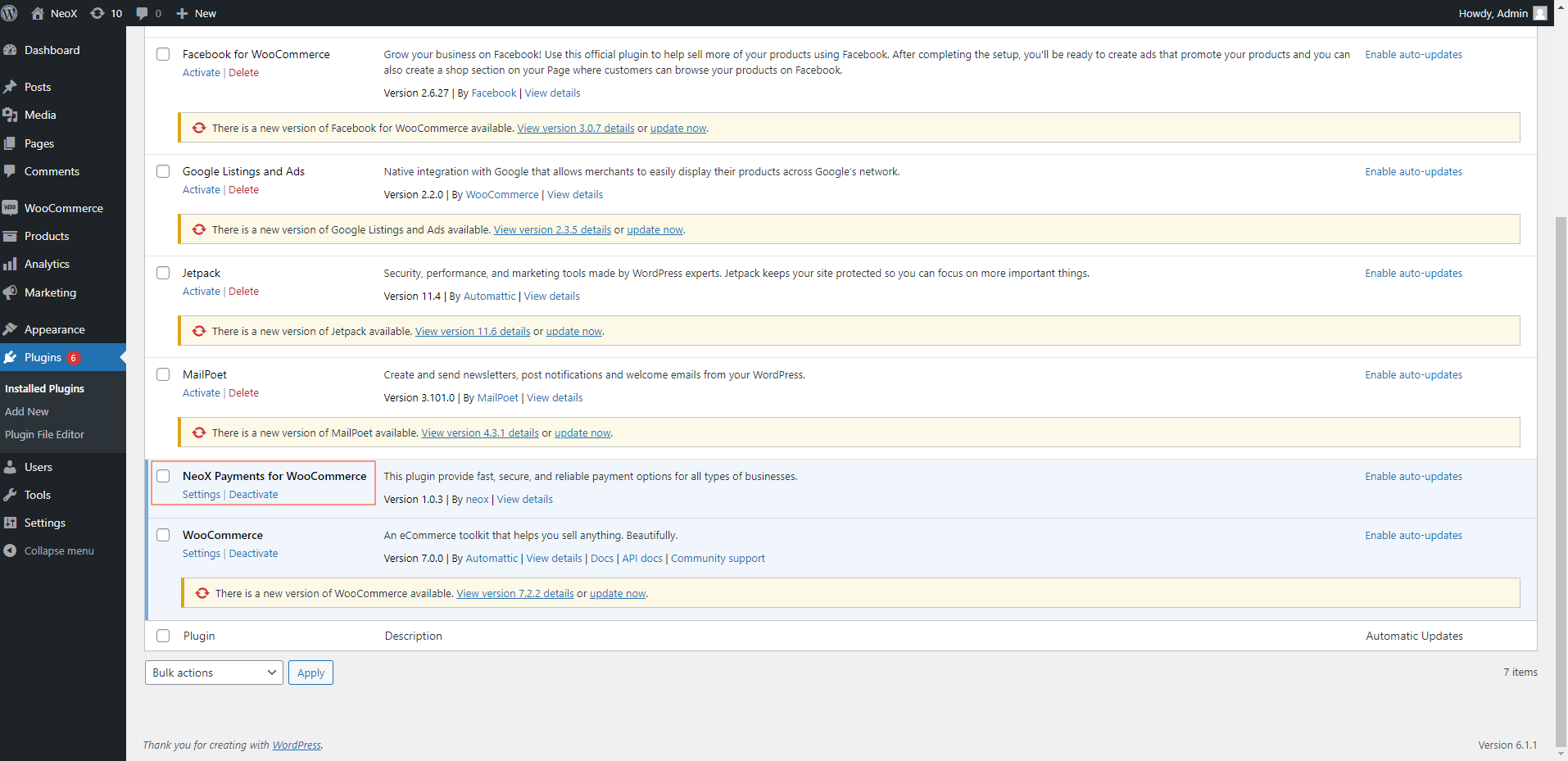
Task: Go to Add New plugin submenu
Action: [27, 411]
